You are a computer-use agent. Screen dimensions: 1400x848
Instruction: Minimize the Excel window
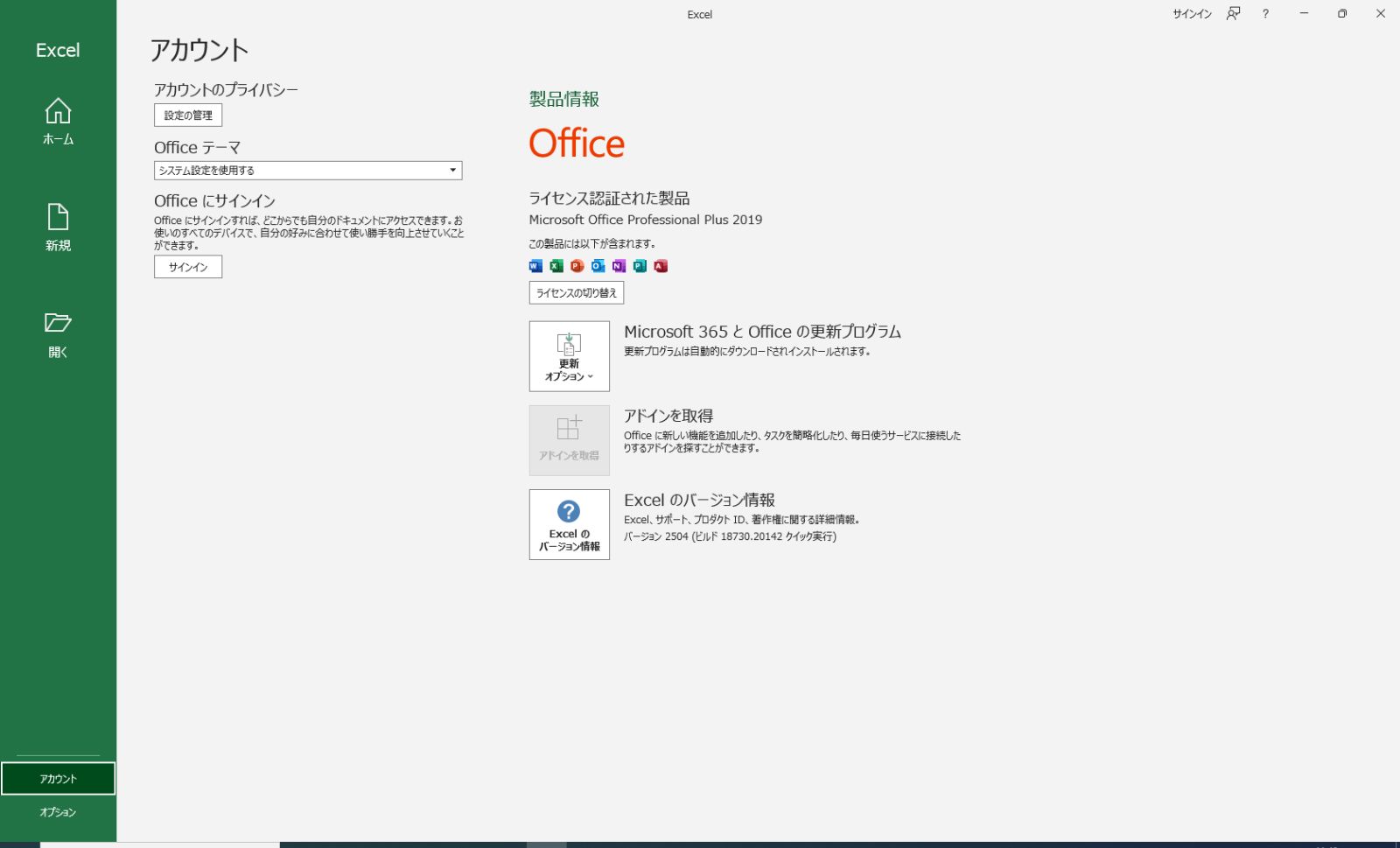pyautogui.click(x=1304, y=14)
